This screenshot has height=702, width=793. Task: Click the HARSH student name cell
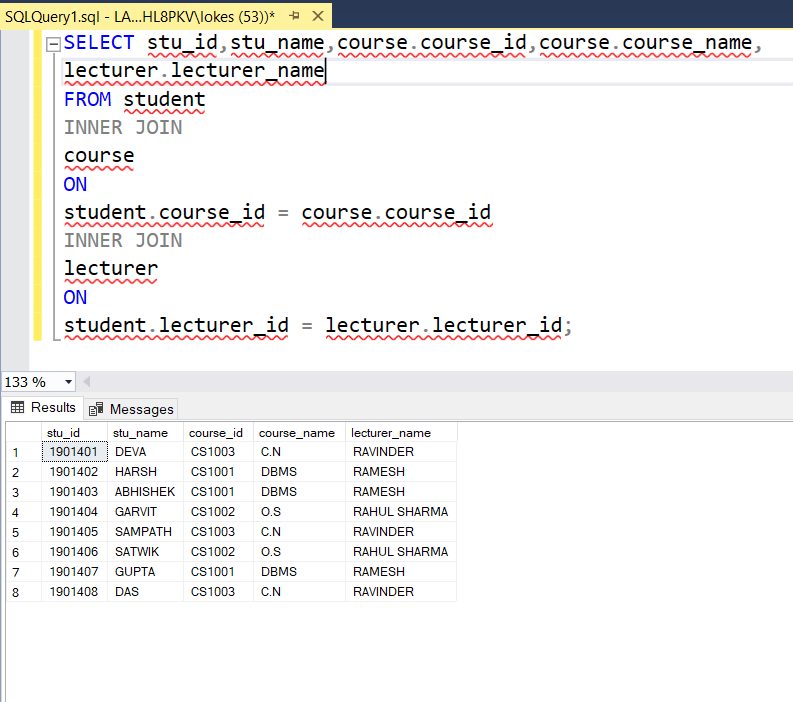pos(146,472)
